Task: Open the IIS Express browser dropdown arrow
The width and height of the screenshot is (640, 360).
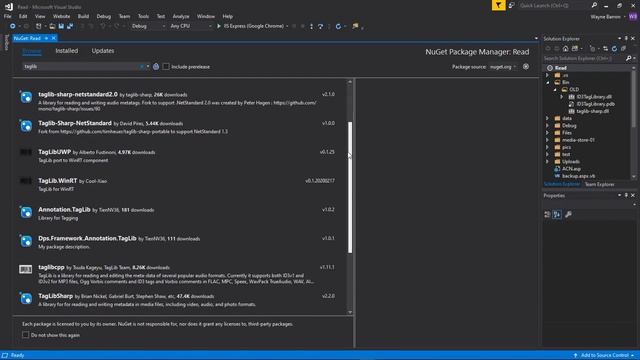Action: [x=287, y=26]
